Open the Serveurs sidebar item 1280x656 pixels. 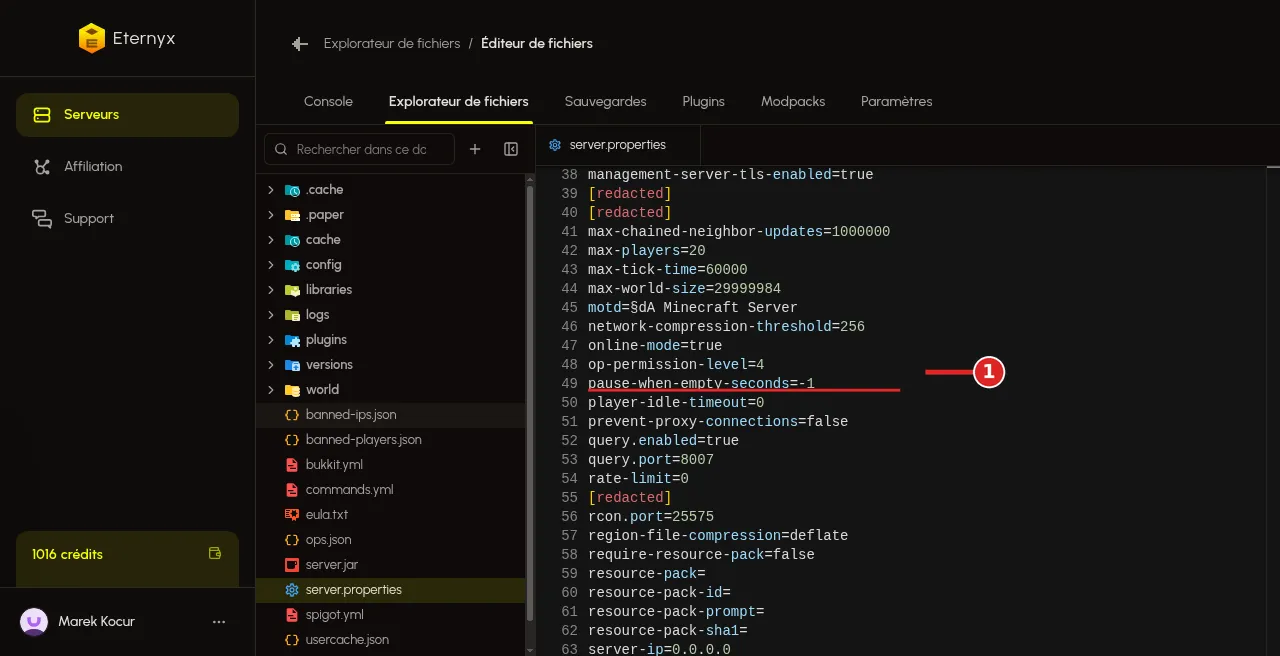pos(127,115)
